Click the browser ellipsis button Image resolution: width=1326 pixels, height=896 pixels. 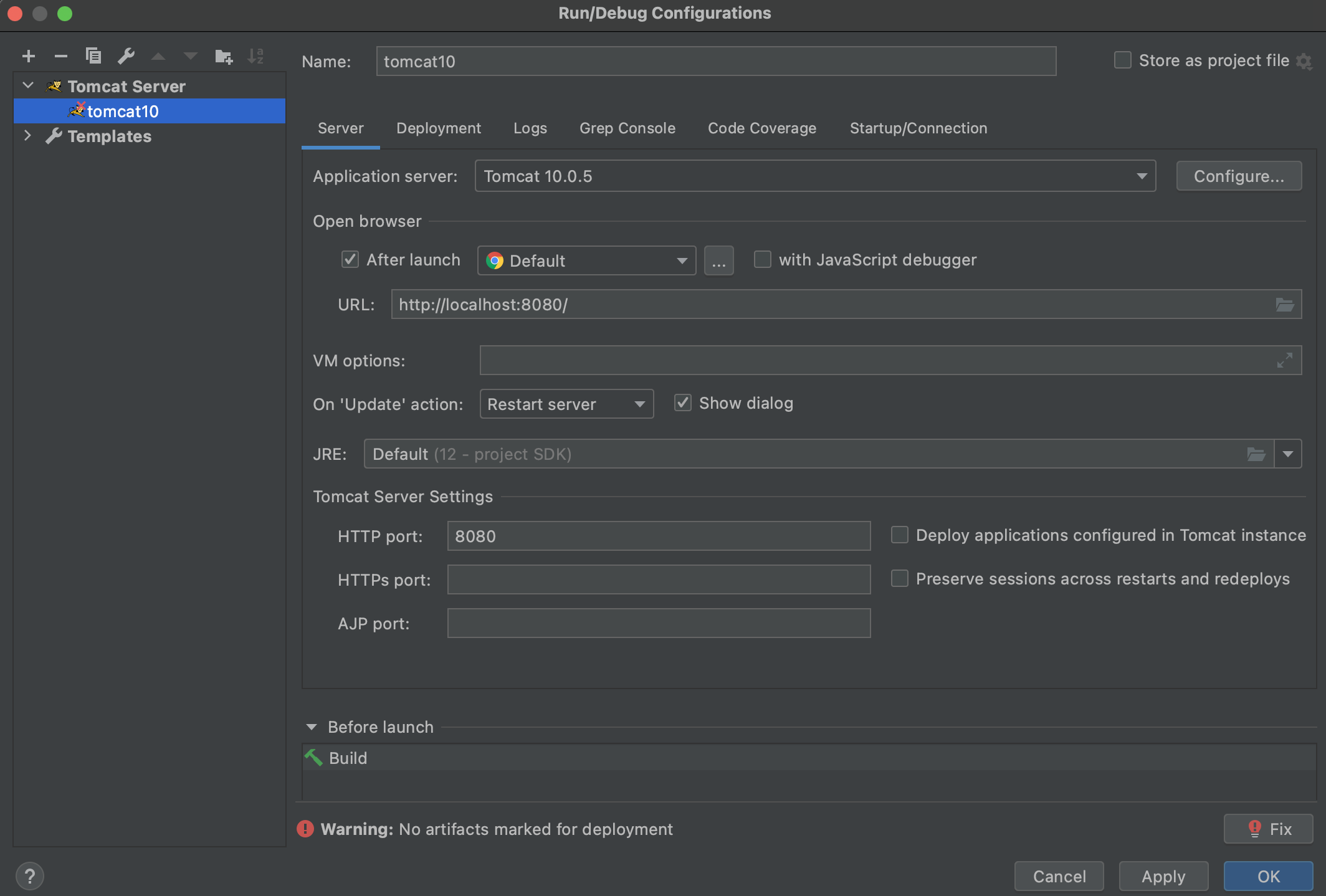[718, 260]
